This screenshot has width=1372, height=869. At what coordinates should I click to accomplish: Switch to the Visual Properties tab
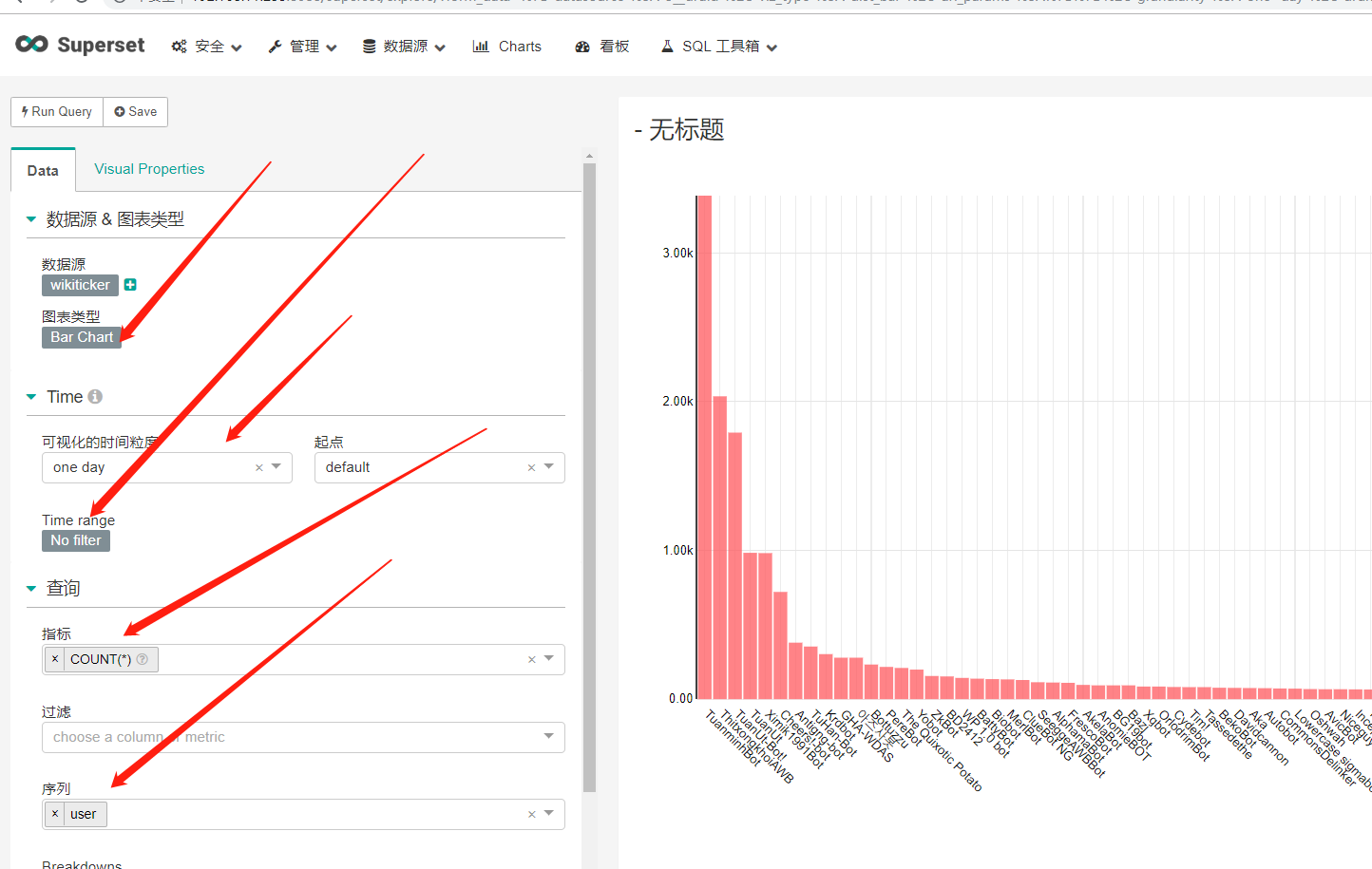149,169
